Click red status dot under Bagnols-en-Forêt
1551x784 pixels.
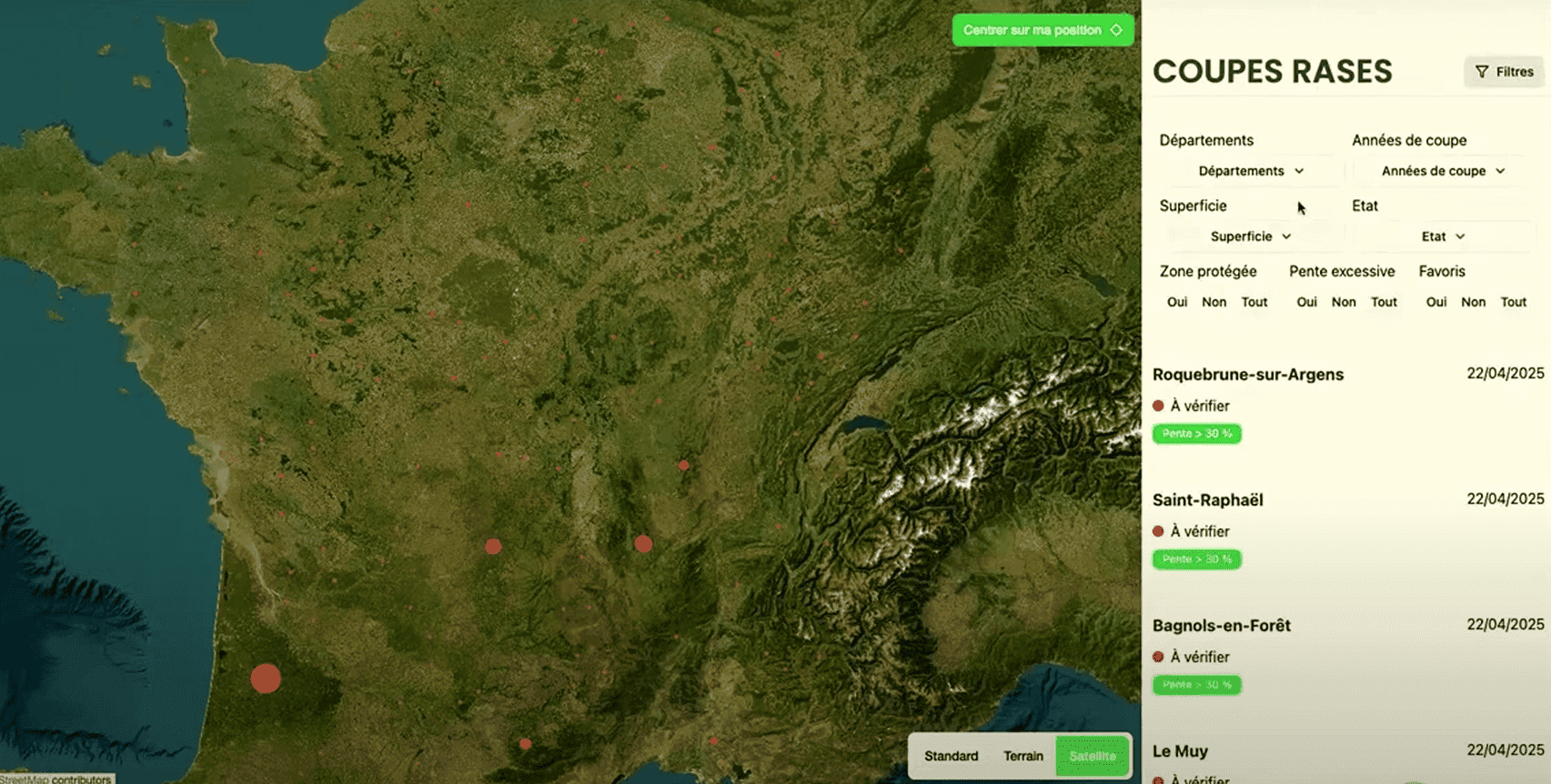point(1158,657)
